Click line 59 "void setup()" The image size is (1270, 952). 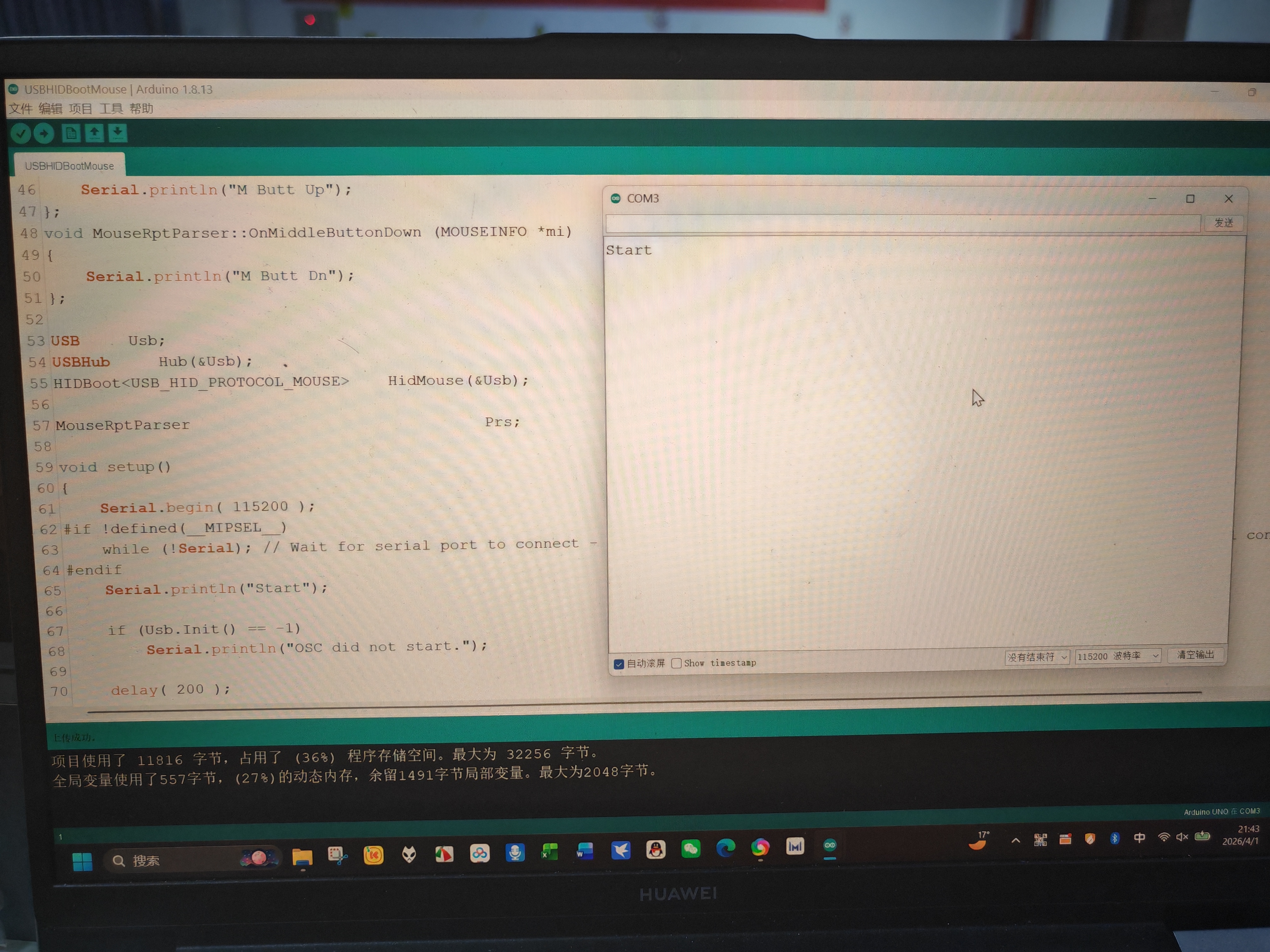tap(115, 467)
